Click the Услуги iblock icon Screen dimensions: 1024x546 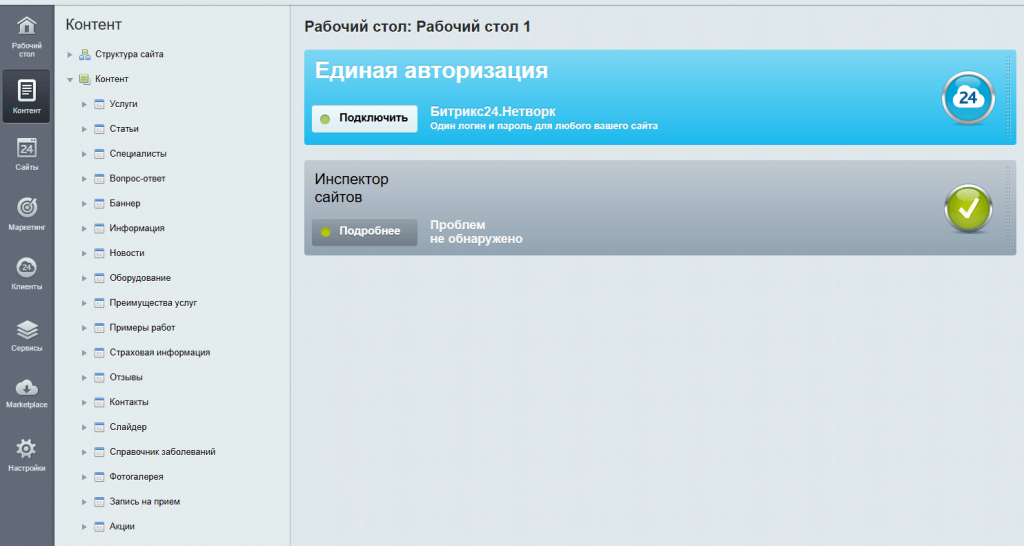pyautogui.click(x=99, y=104)
